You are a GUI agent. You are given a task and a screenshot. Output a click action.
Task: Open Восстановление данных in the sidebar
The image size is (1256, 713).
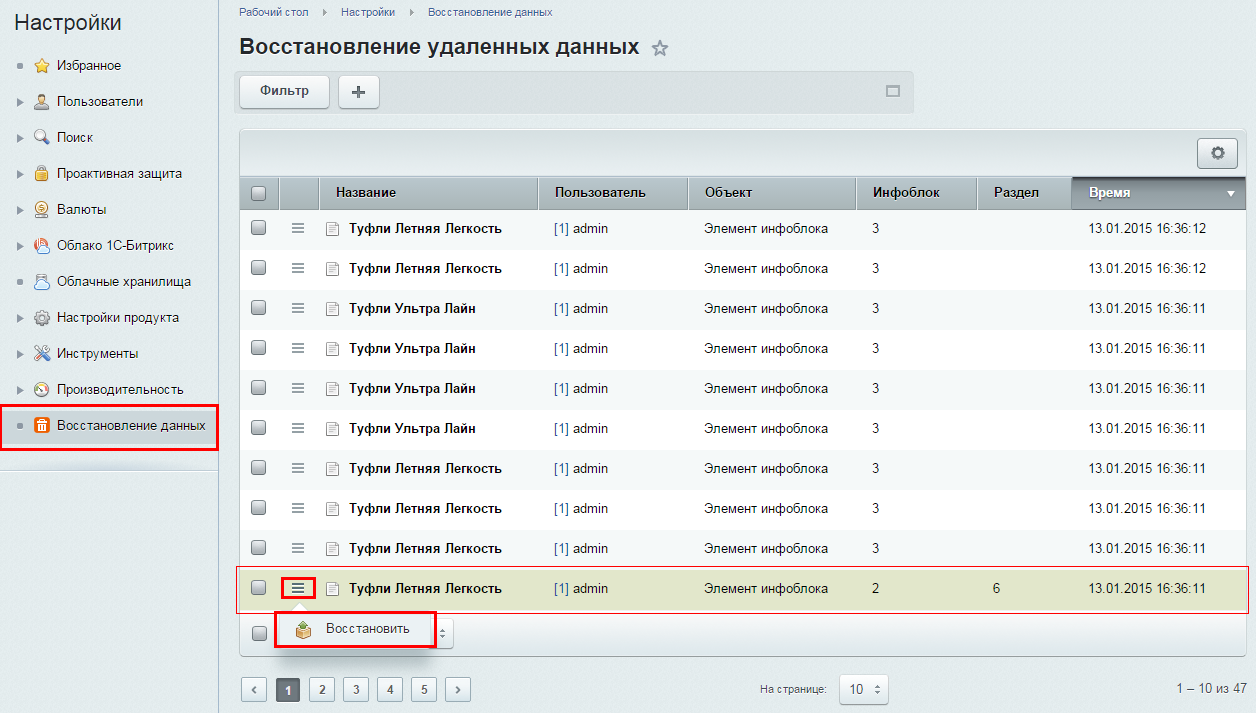tap(130, 426)
